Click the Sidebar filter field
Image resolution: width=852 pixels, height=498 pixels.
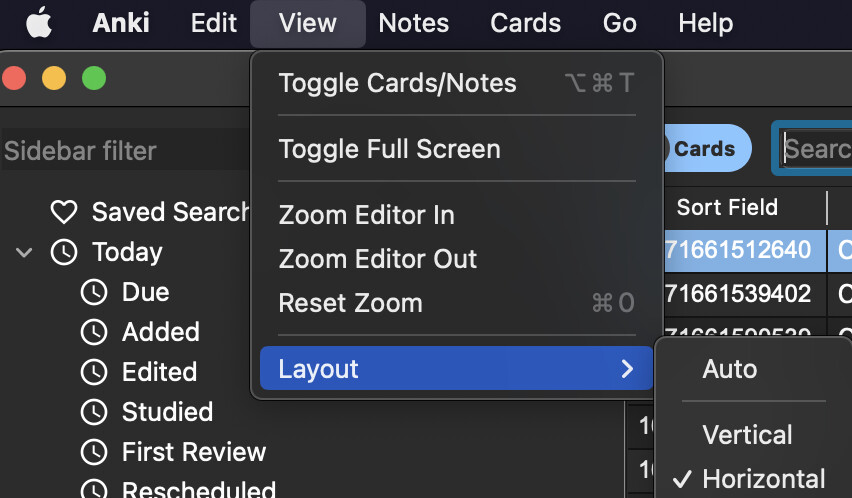120,151
